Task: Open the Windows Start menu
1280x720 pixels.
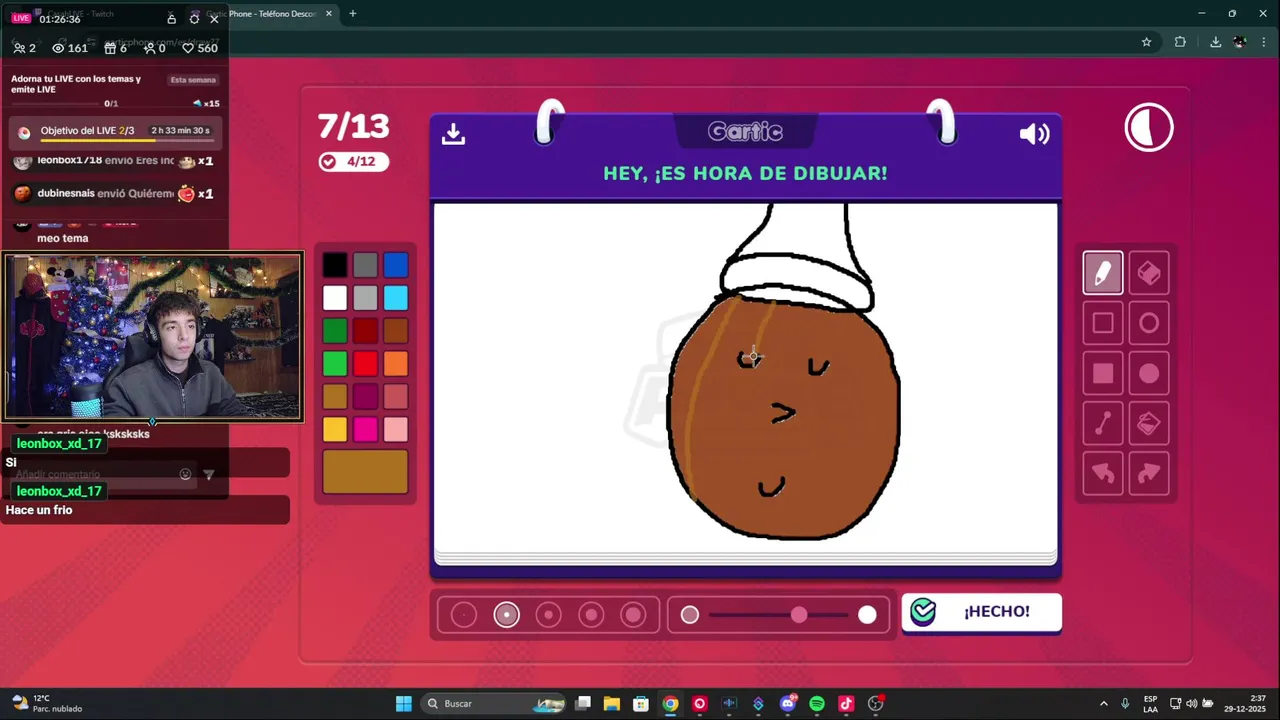Action: (404, 704)
